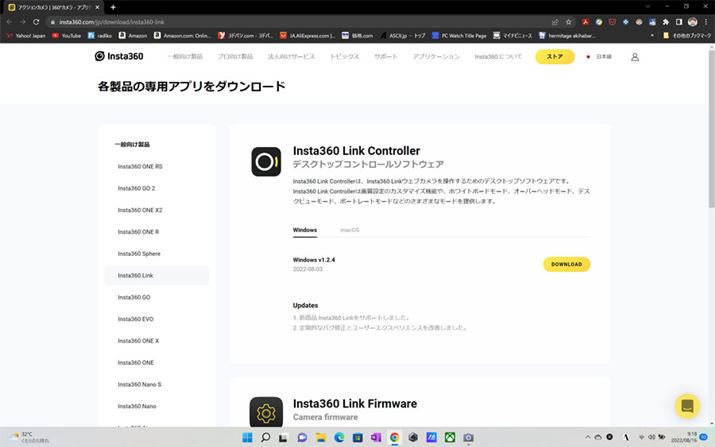This screenshot has width=715, height=447.
Task: Switch to the Windows tab
Action: coord(305,230)
